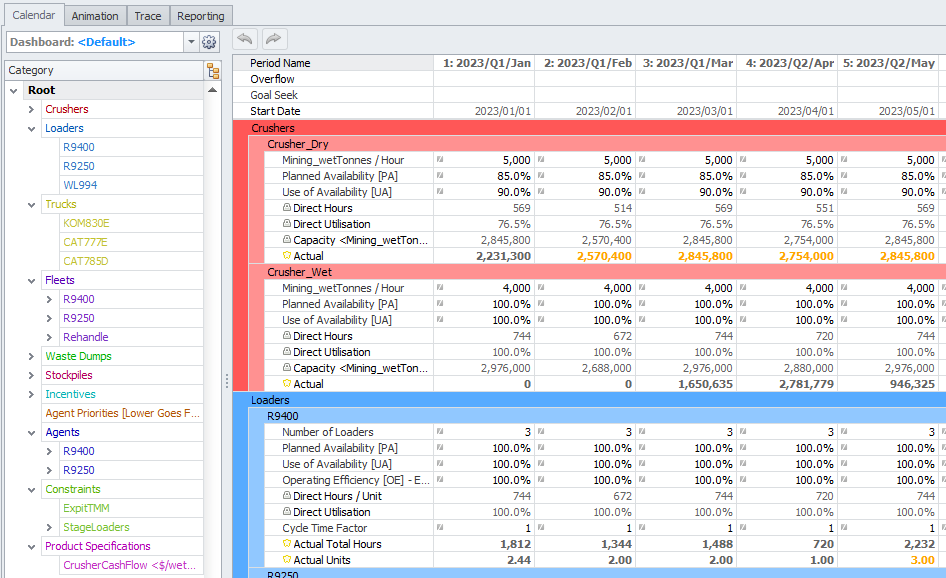Expand the Stockpiles tree node
946x578 pixels.
pos(32,375)
